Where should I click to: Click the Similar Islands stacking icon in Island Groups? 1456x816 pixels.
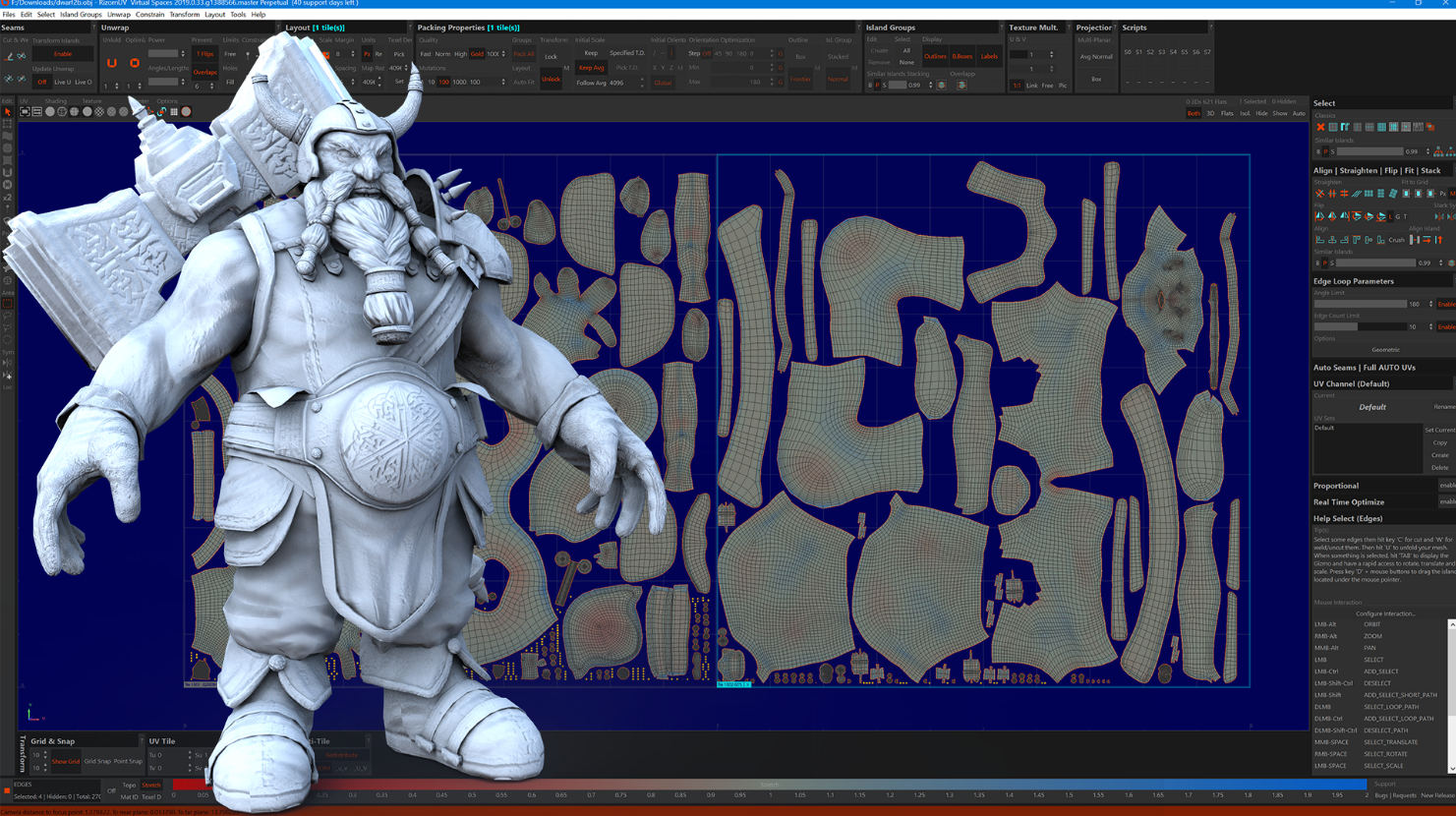point(941,85)
